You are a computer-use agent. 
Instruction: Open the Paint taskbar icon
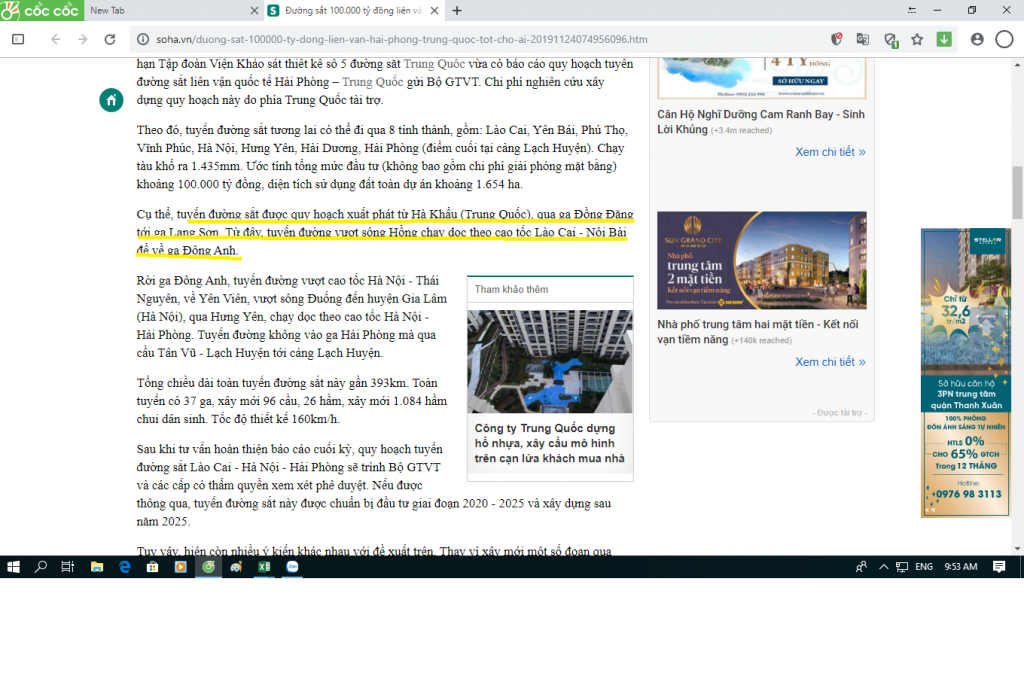pos(236,567)
